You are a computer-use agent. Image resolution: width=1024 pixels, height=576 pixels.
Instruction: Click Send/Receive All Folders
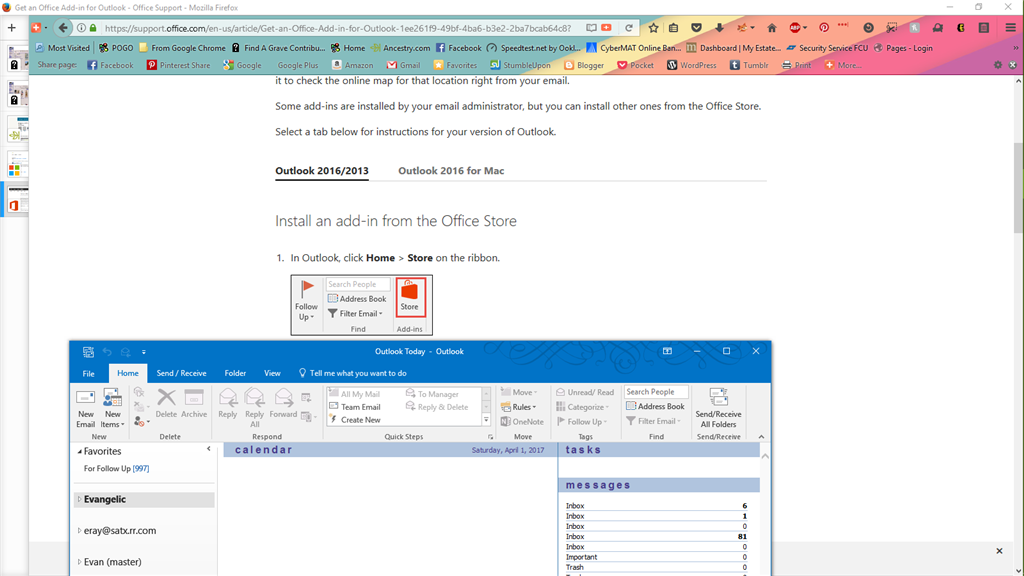click(x=718, y=409)
